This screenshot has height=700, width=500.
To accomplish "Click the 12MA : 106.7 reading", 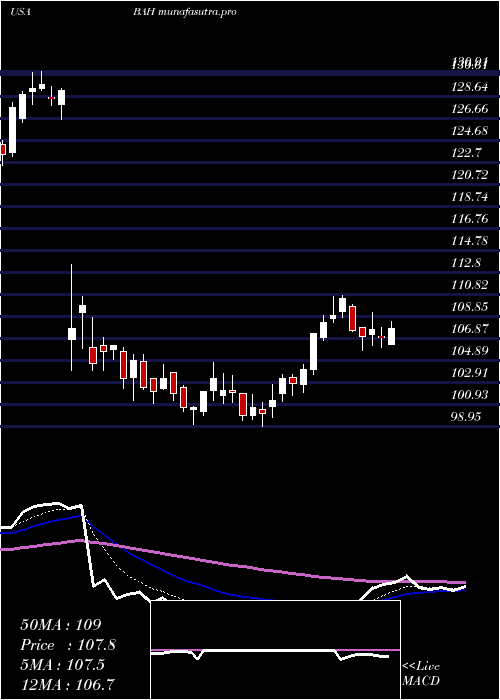I will point(67,684).
